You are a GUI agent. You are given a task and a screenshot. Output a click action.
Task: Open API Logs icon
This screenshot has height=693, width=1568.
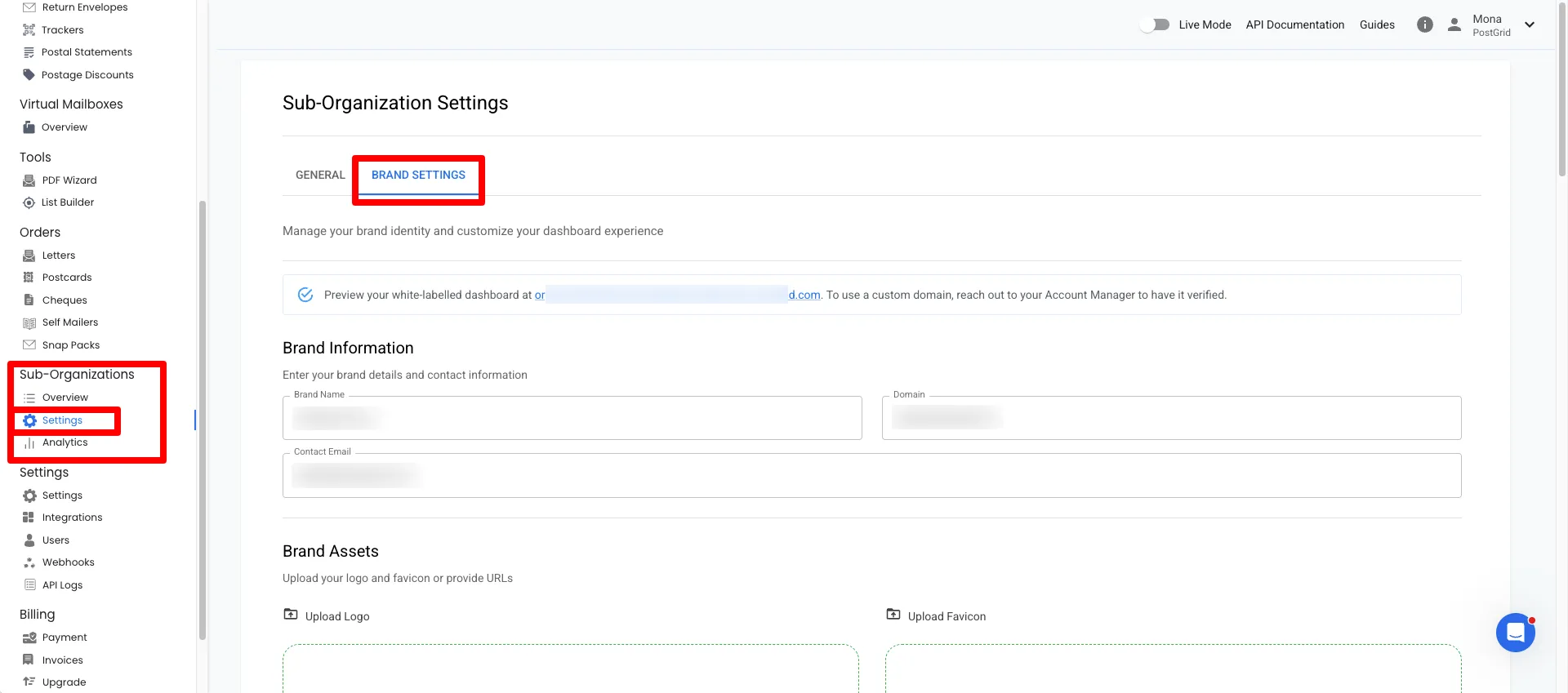coord(29,585)
